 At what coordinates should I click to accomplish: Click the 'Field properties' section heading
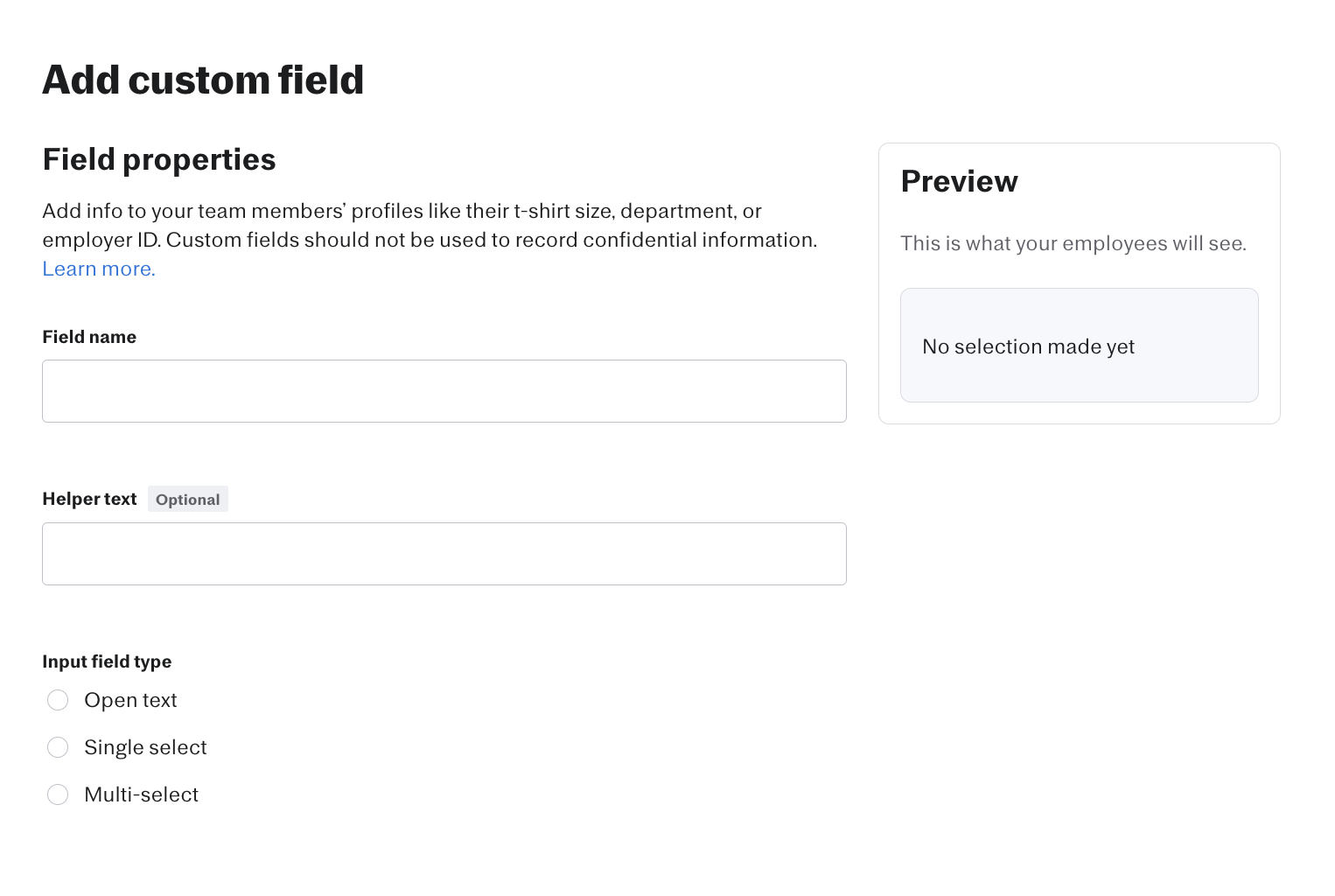[159, 159]
